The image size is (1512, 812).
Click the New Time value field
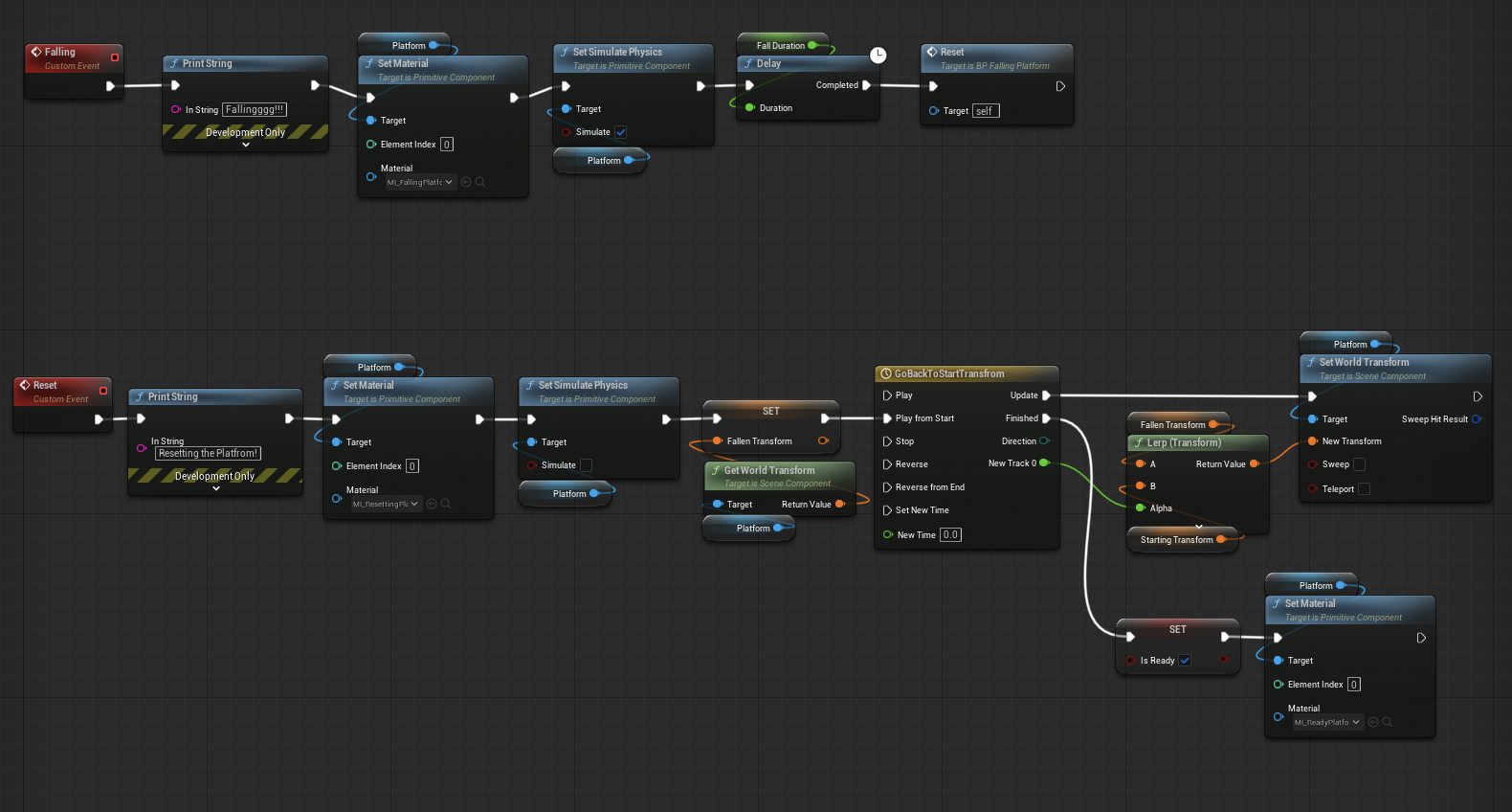(x=950, y=535)
